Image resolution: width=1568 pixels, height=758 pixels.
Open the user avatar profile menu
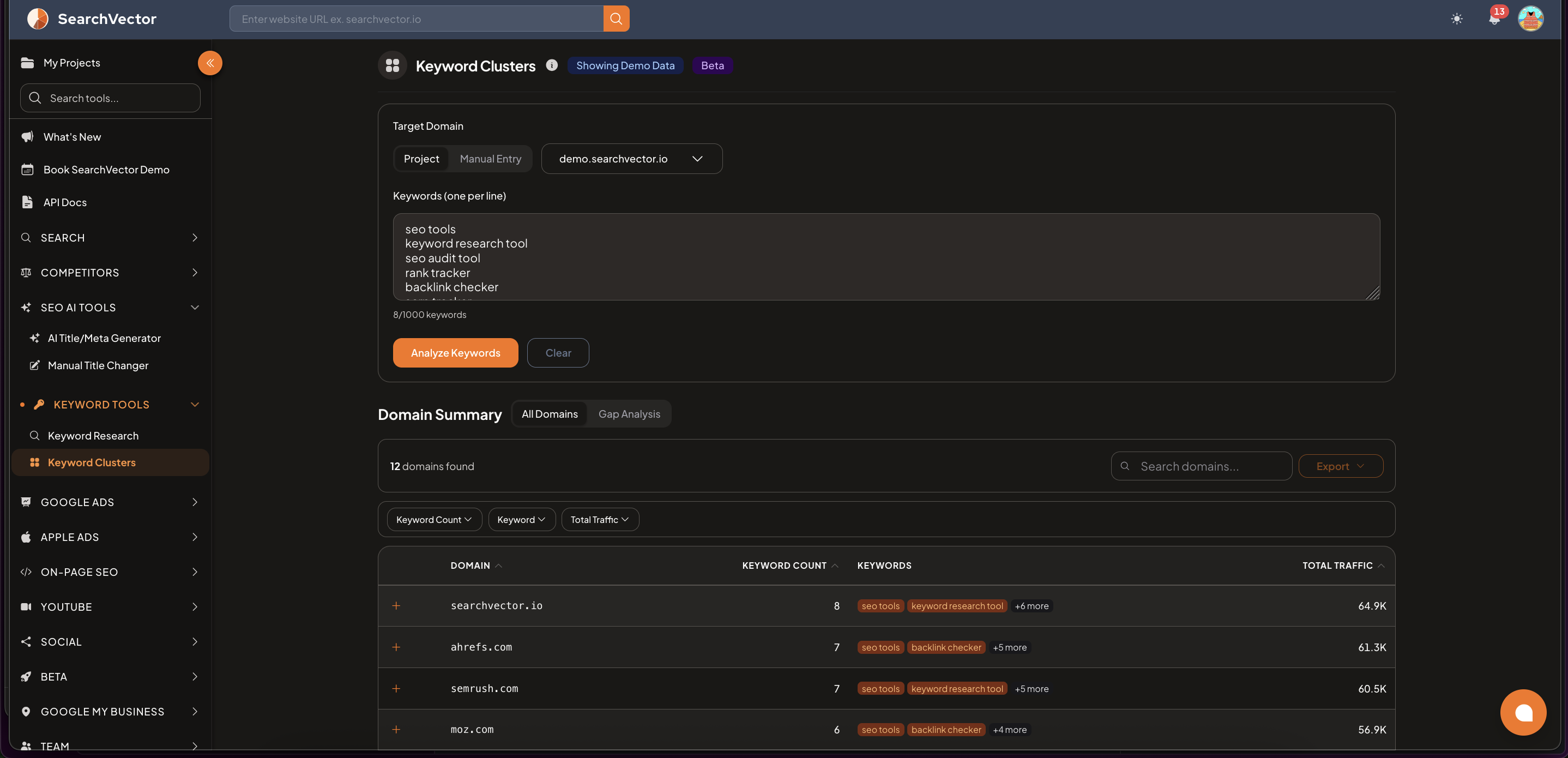(x=1530, y=19)
